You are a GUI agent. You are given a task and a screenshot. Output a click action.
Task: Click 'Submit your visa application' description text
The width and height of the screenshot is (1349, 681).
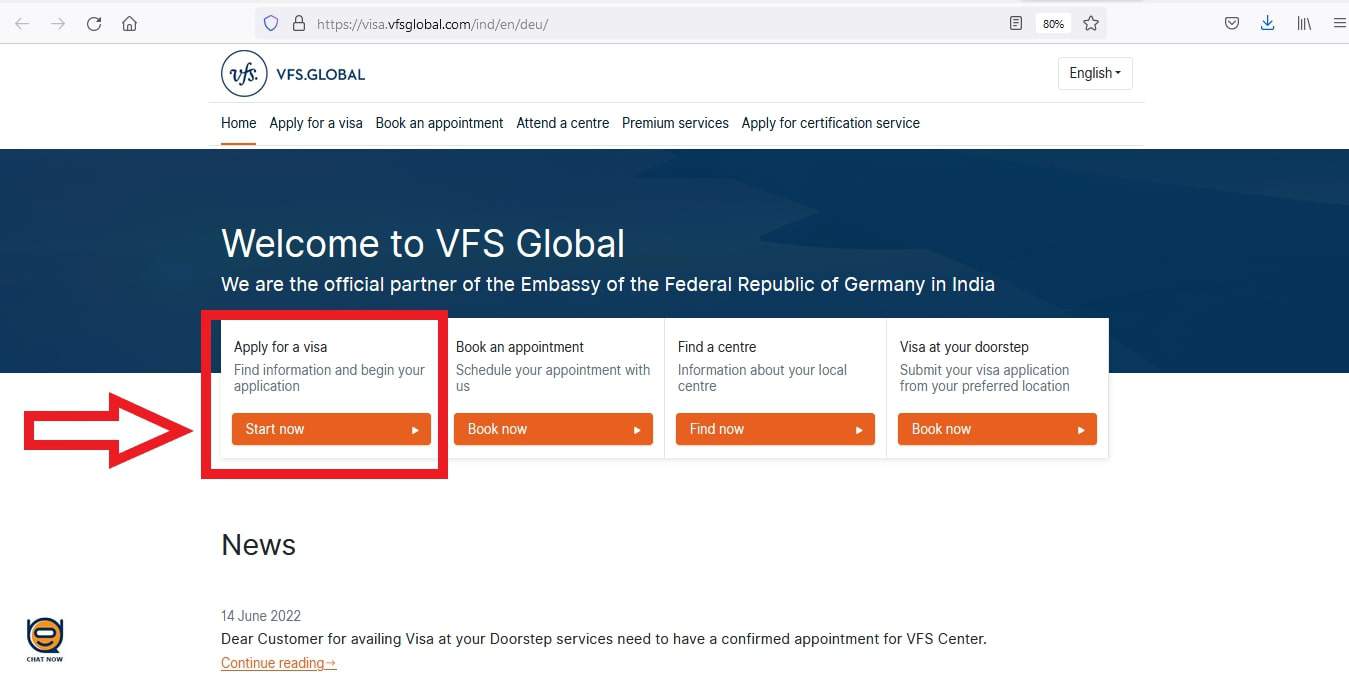click(x=984, y=378)
